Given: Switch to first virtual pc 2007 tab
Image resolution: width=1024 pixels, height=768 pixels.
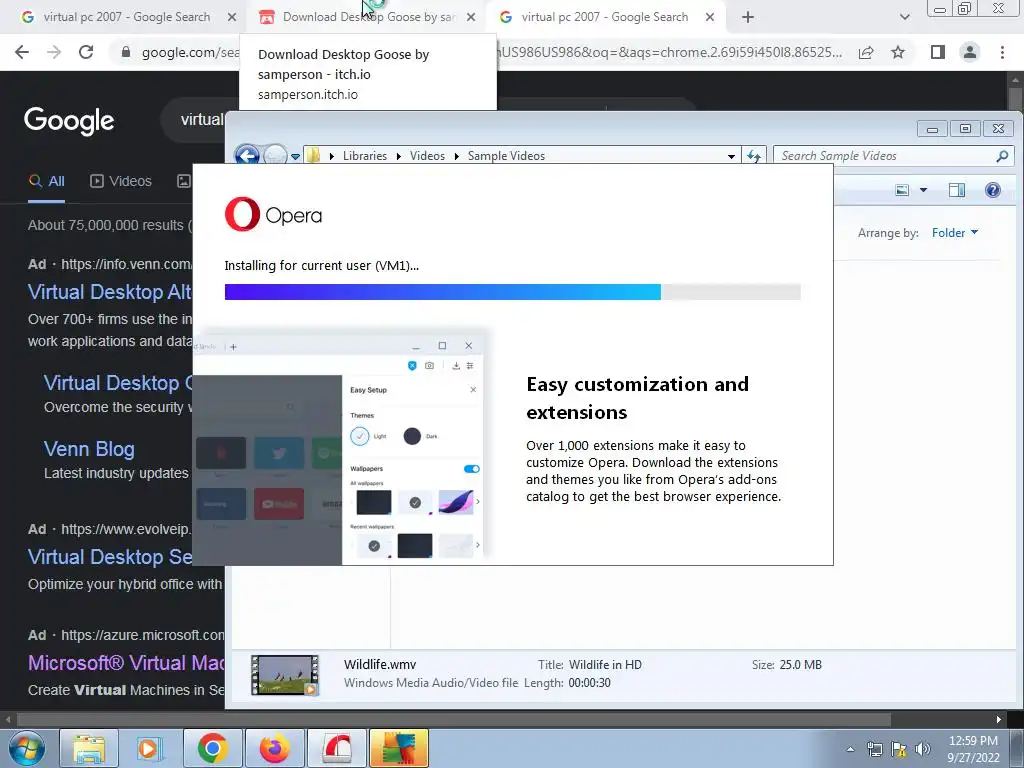Looking at the screenshot, I should 127,17.
